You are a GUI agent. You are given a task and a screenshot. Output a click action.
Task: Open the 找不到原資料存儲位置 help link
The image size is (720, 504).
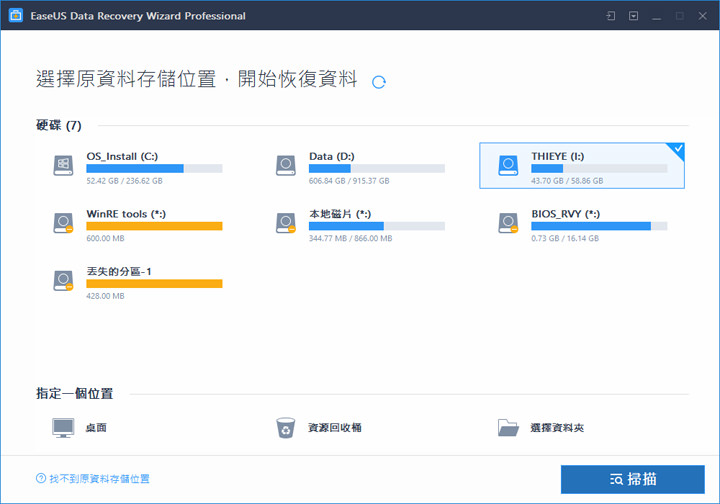coord(99,479)
